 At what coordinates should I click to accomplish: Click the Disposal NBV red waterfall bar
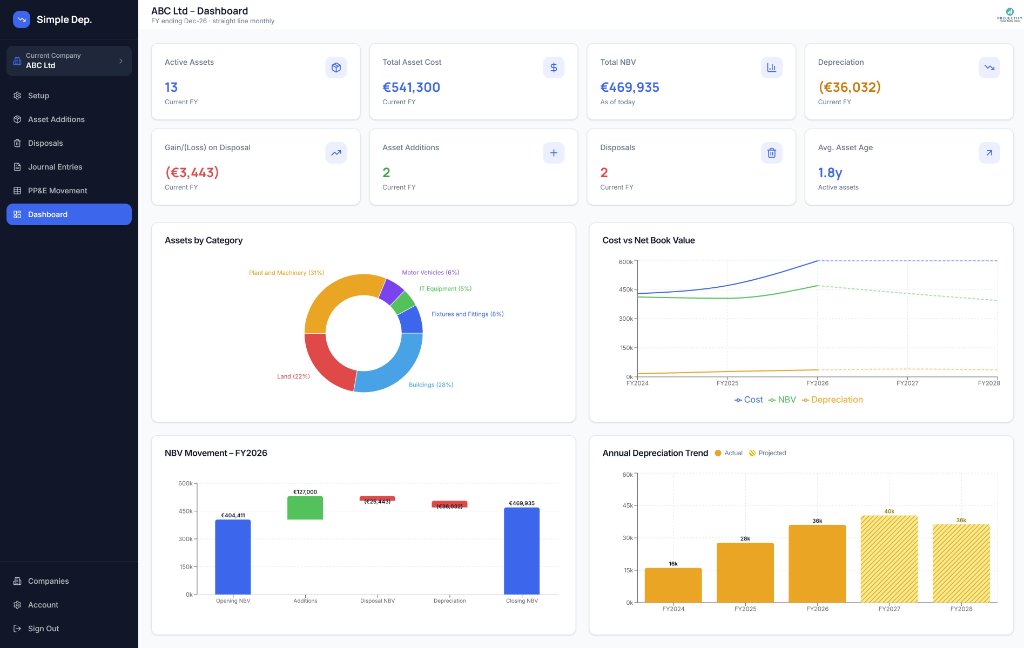coord(377,498)
